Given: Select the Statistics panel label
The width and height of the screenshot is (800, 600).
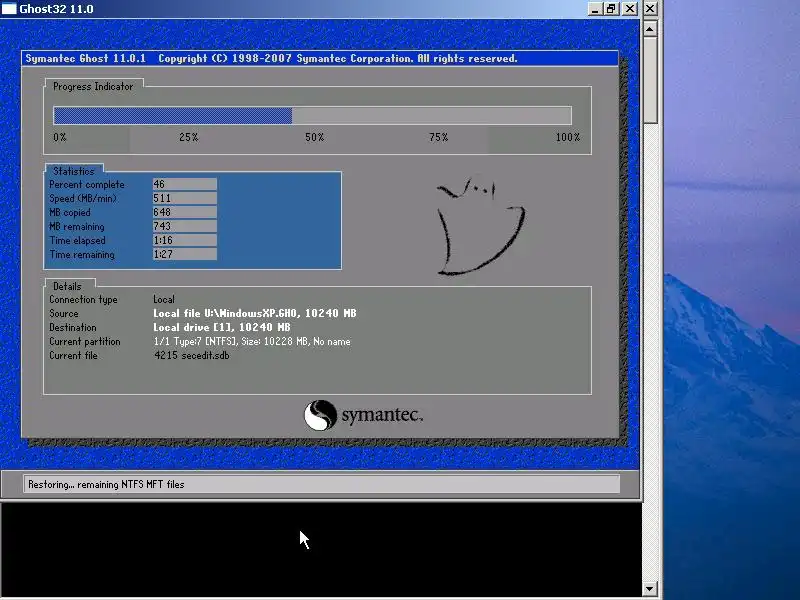Looking at the screenshot, I should pyautogui.click(x=73, y=171).
